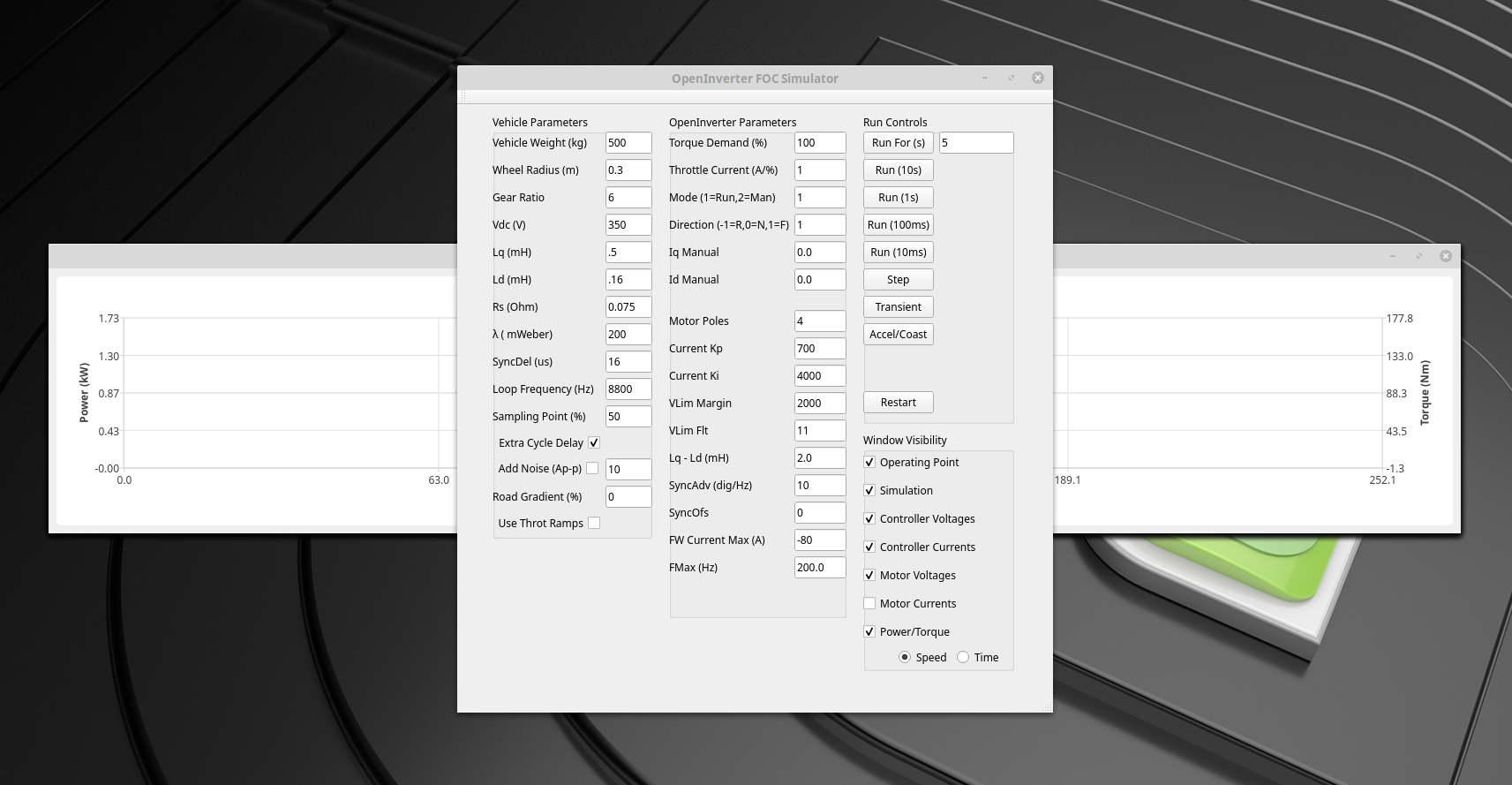Image resolution: width=1512 pixels, height=785 pixels.
Task: Click the Run For (s) button
Action: point(898,143)
